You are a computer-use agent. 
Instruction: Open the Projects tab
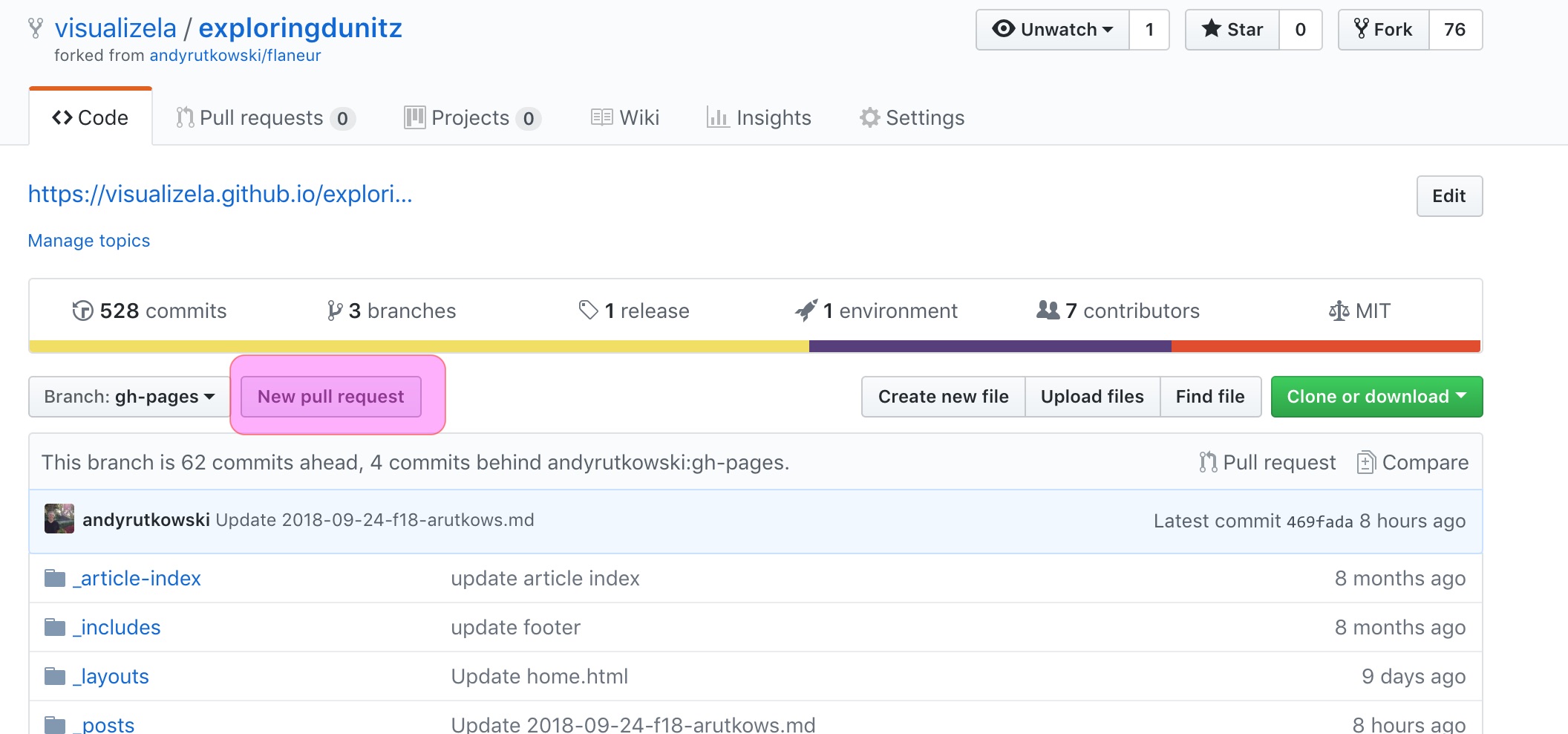point(472,117)
